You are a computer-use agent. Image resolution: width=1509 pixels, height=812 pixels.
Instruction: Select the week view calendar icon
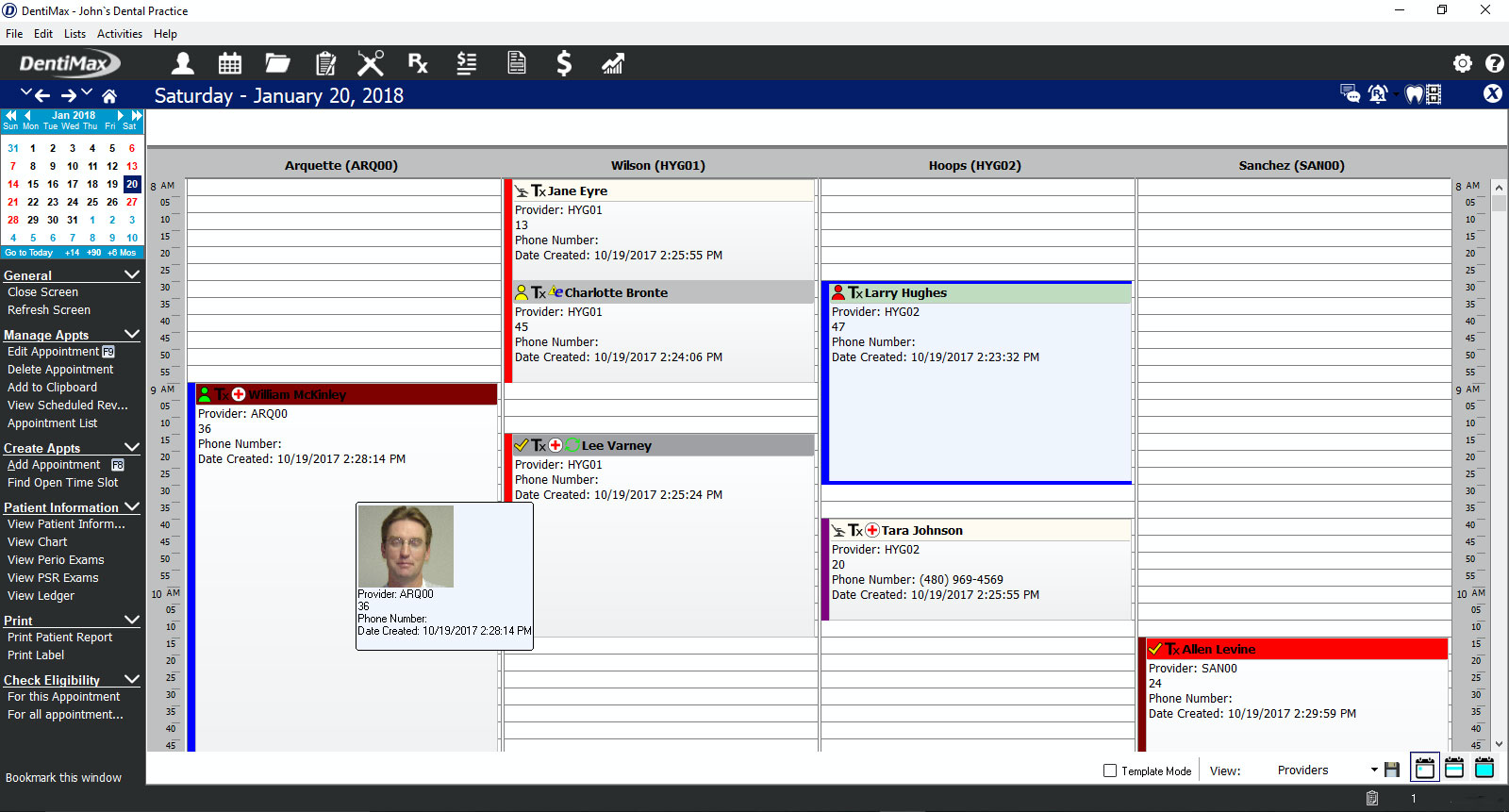(1454, 768)
